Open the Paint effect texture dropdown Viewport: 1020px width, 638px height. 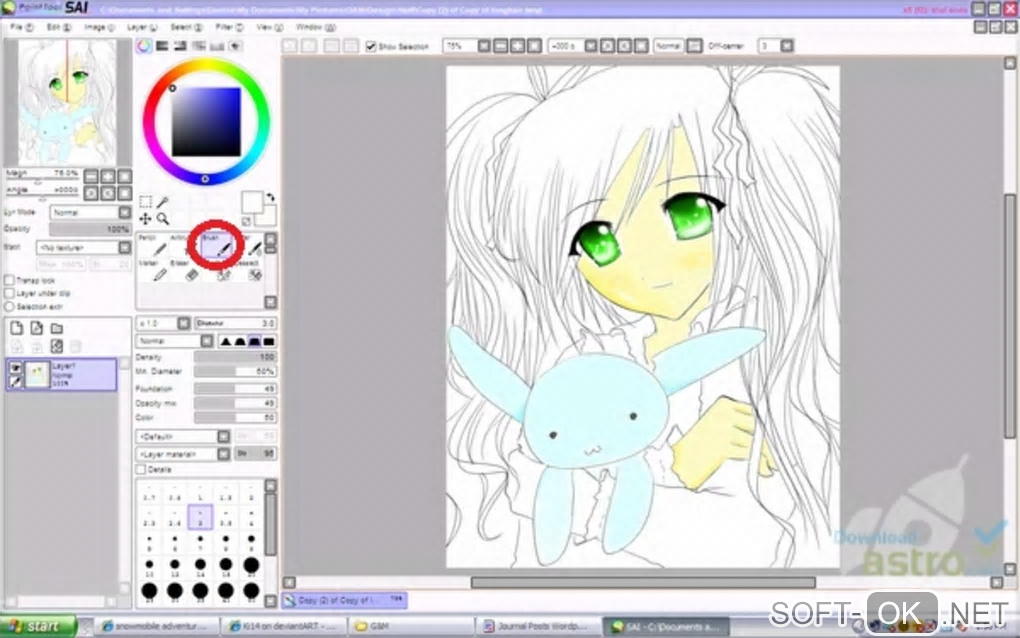point(84,248)
